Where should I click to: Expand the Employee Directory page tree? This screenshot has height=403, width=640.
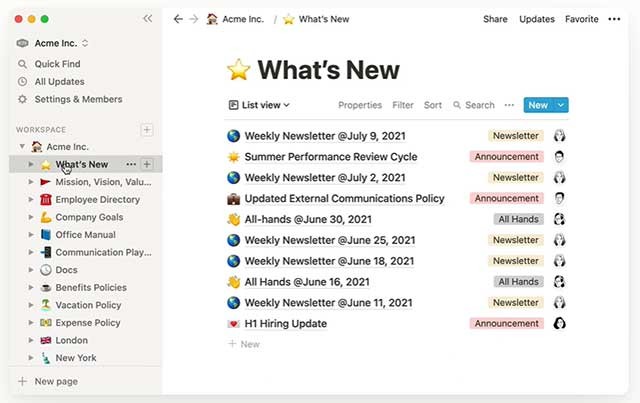click(x=31, y=199)
